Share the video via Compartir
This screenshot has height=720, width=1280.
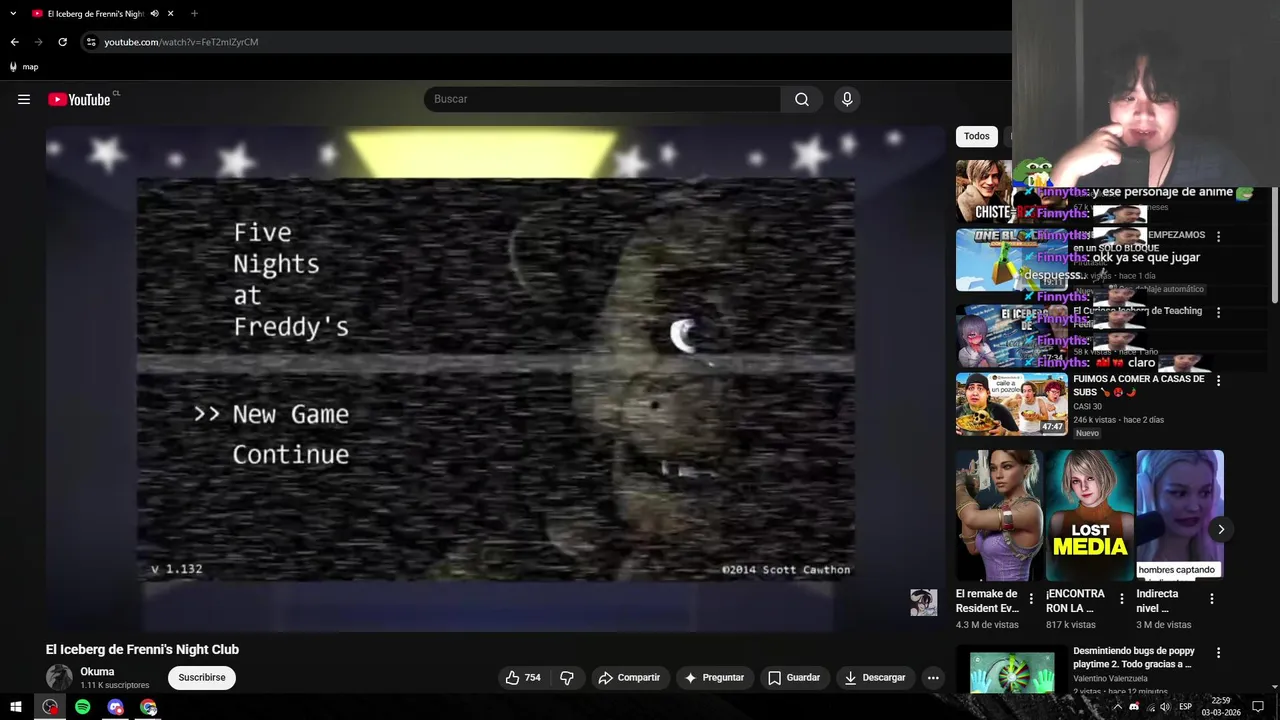point(629,677)
